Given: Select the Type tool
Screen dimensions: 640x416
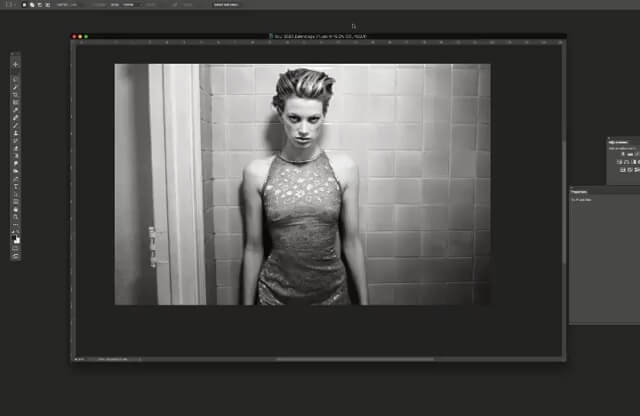Looking at the screenshot, I should [x=16, y=186].
